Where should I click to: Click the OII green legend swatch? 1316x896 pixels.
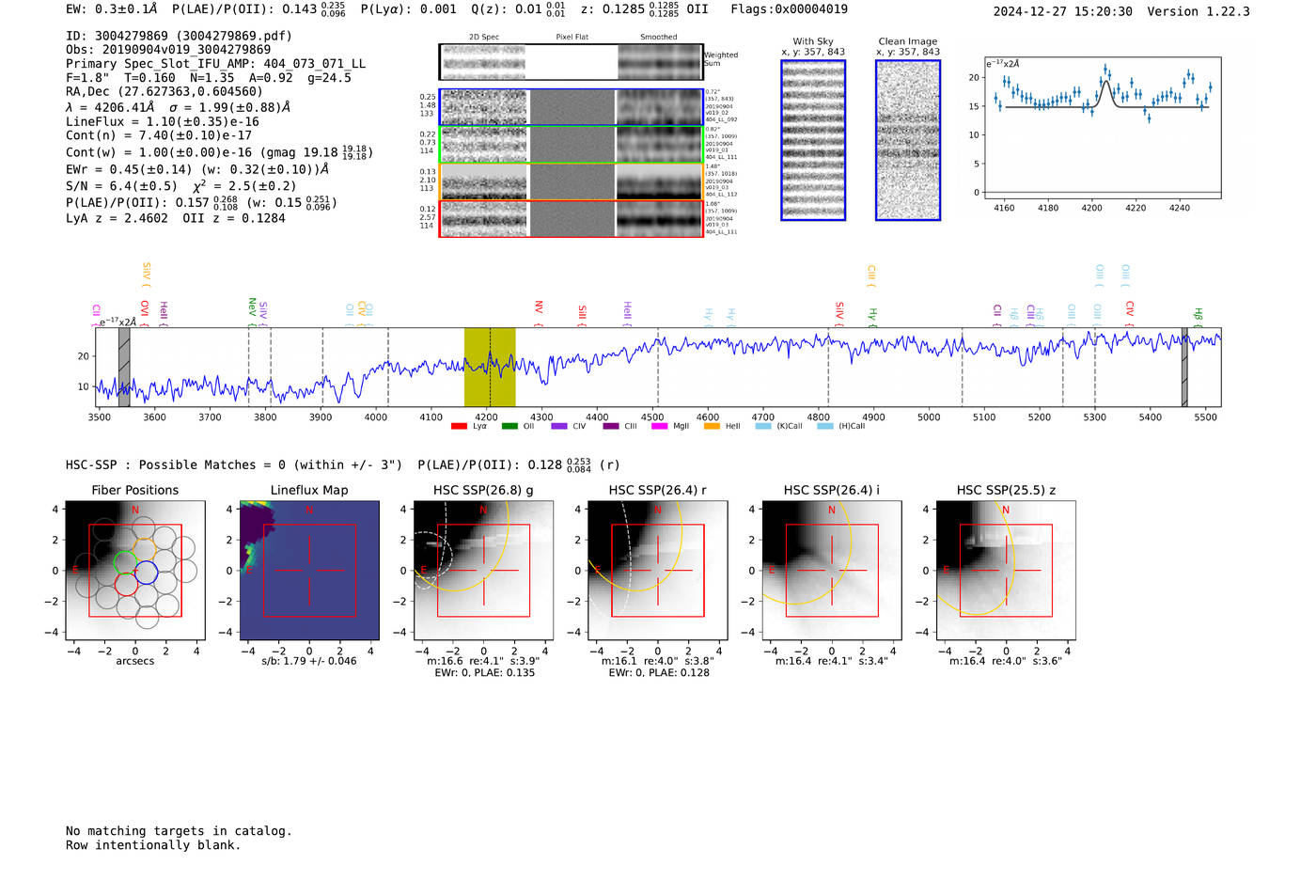click(x=509, y=427)
